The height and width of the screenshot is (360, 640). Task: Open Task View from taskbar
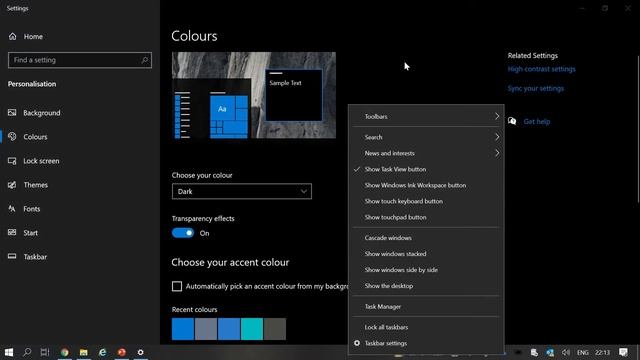pyautogui.click(x=45, y=352)
